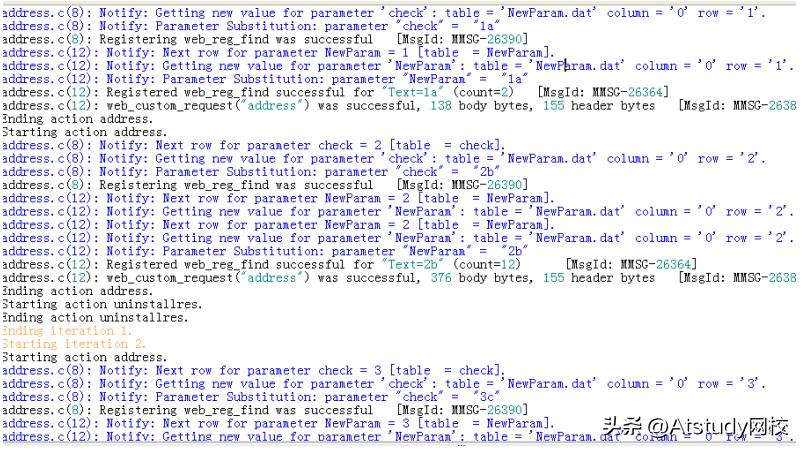Select the web_custom_request line with 138 body bytes
Viewport: 802px width, 450px height.
(x=399, y=106)
